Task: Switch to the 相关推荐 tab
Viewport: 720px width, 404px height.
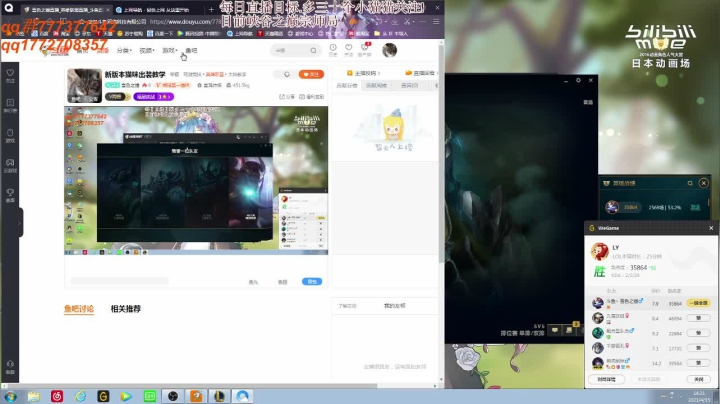Action: [125, 309]
